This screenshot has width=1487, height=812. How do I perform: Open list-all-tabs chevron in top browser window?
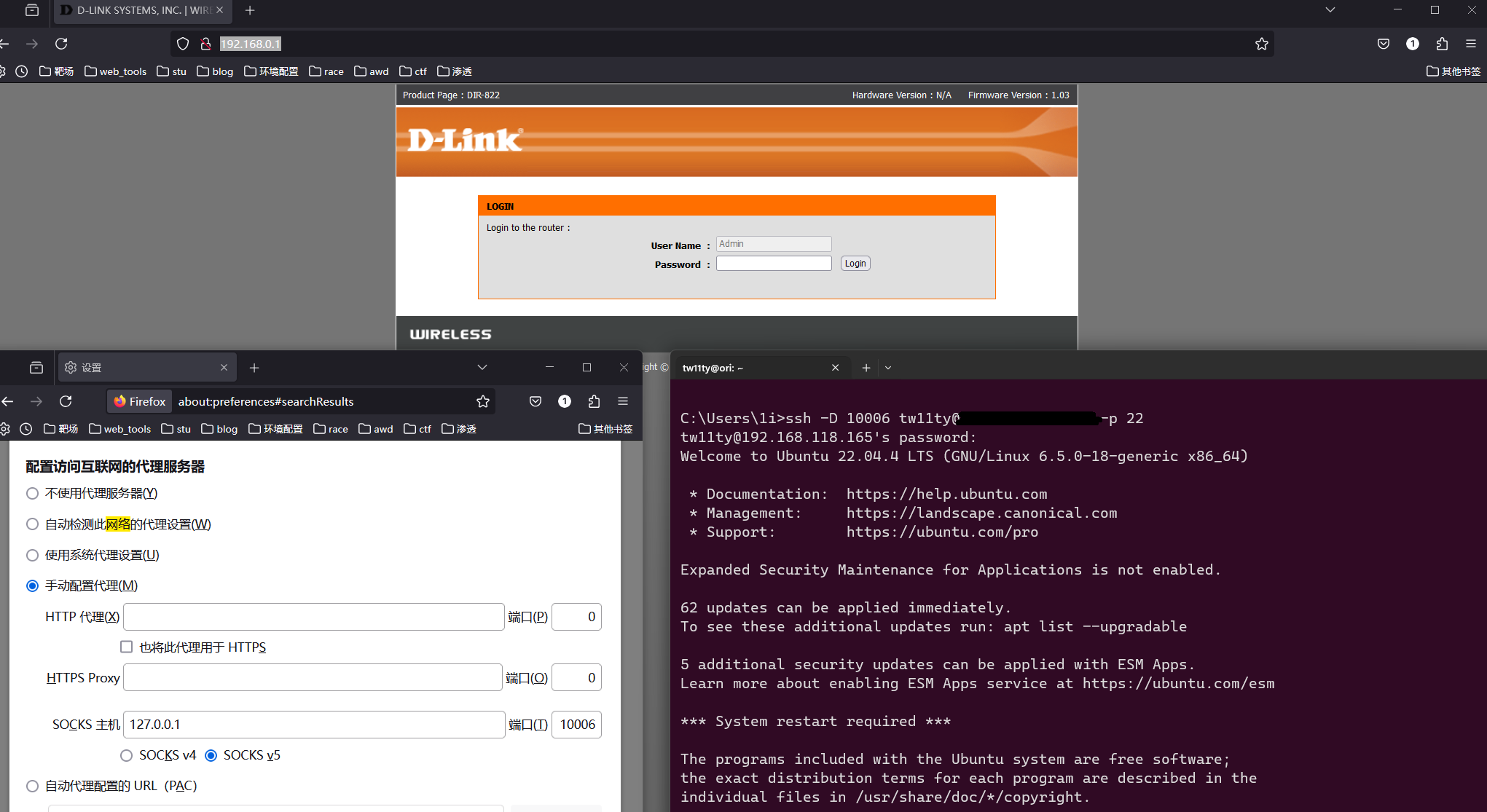(1330, 10)
